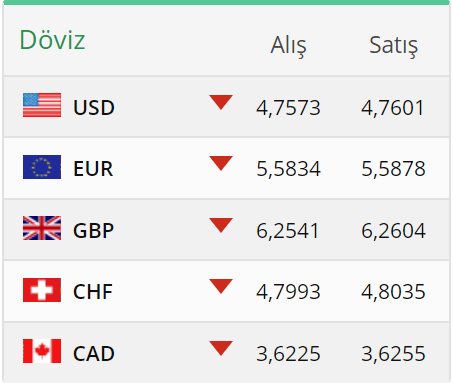Click the Satış column header
Screen dimensions: 453x383
(394, 46)
